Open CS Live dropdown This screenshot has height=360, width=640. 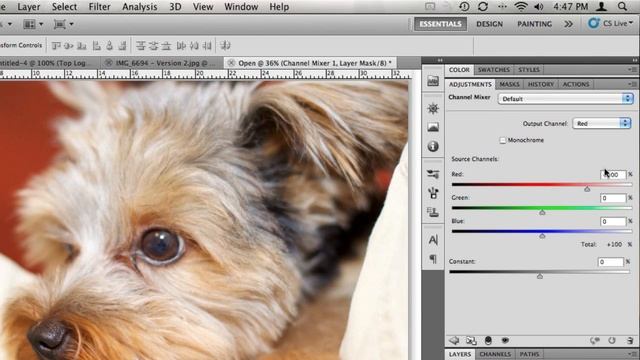pos(610,24)
